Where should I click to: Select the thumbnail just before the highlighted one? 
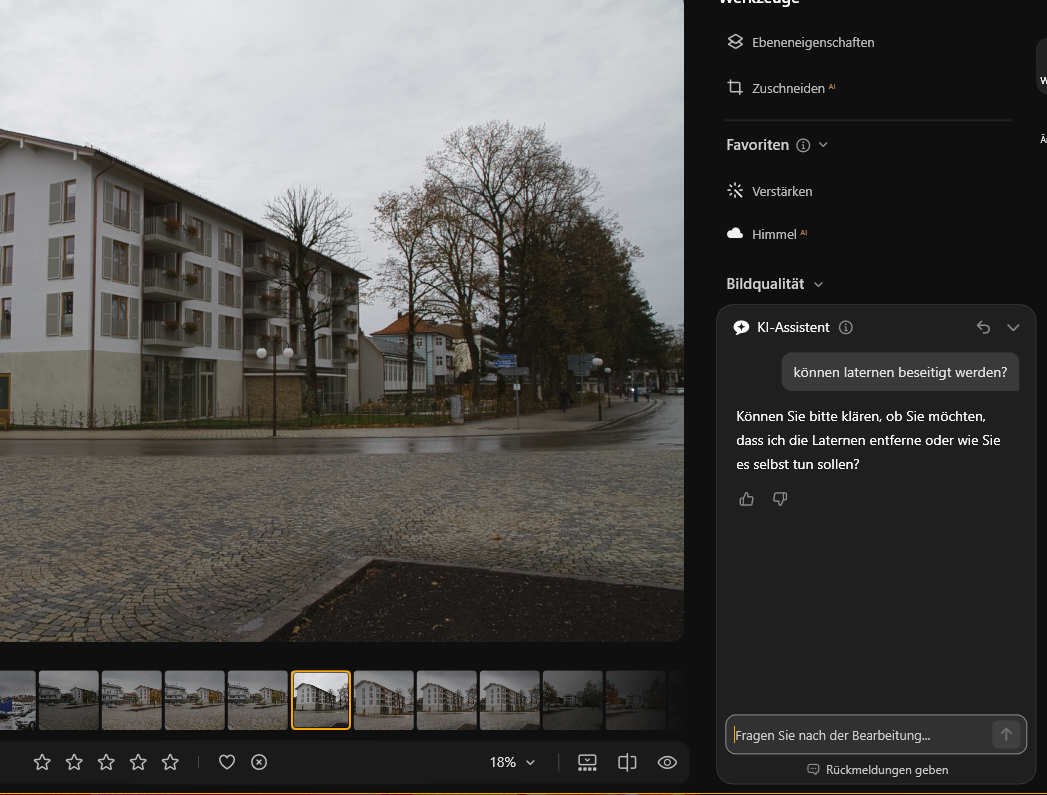(258, 700)
